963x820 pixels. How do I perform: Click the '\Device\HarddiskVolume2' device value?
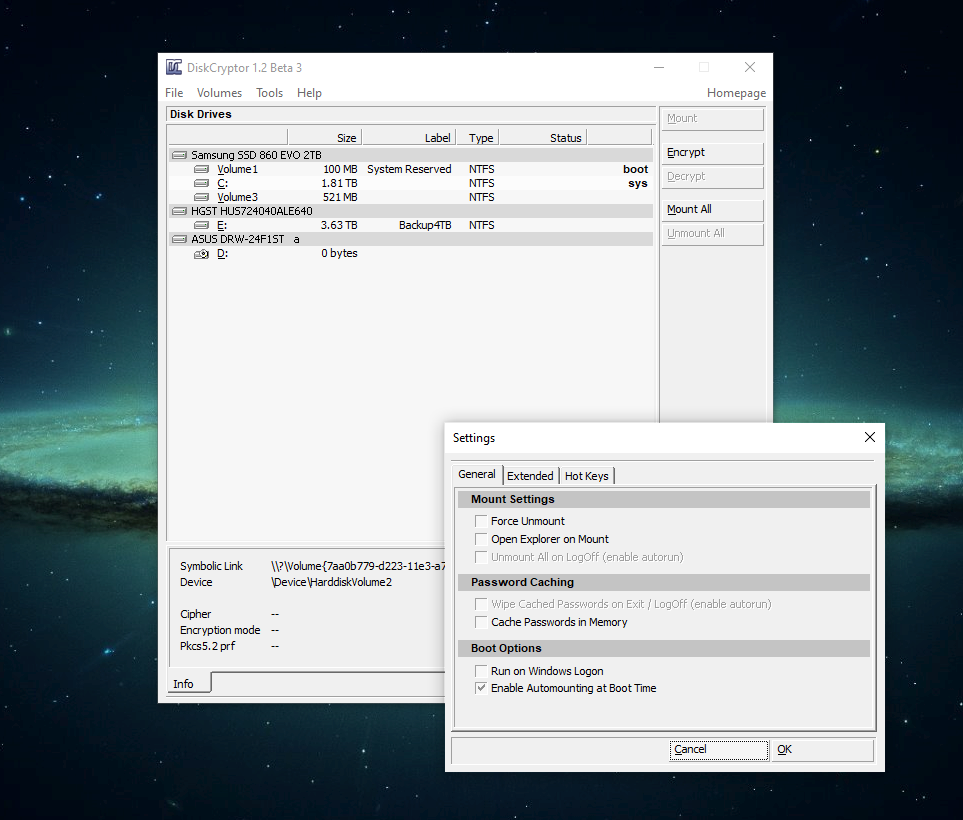tap(331, 582)
